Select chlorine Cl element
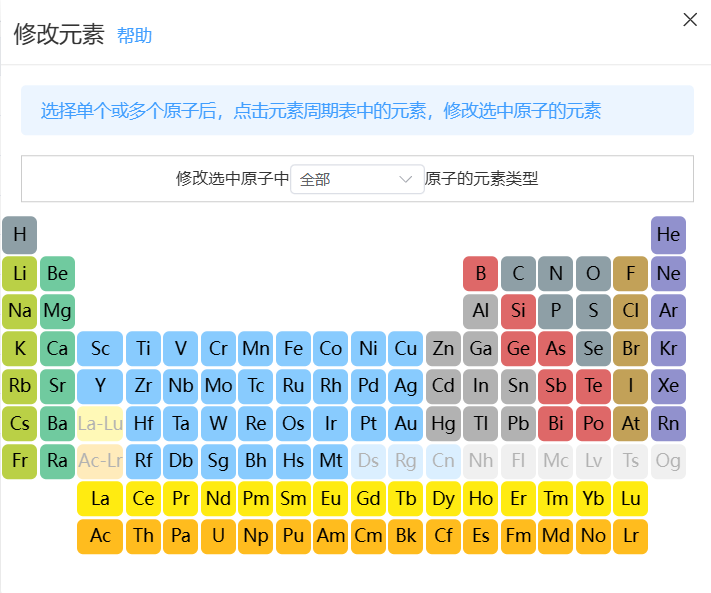Screen dimensions: 711x593 point(630,311)
